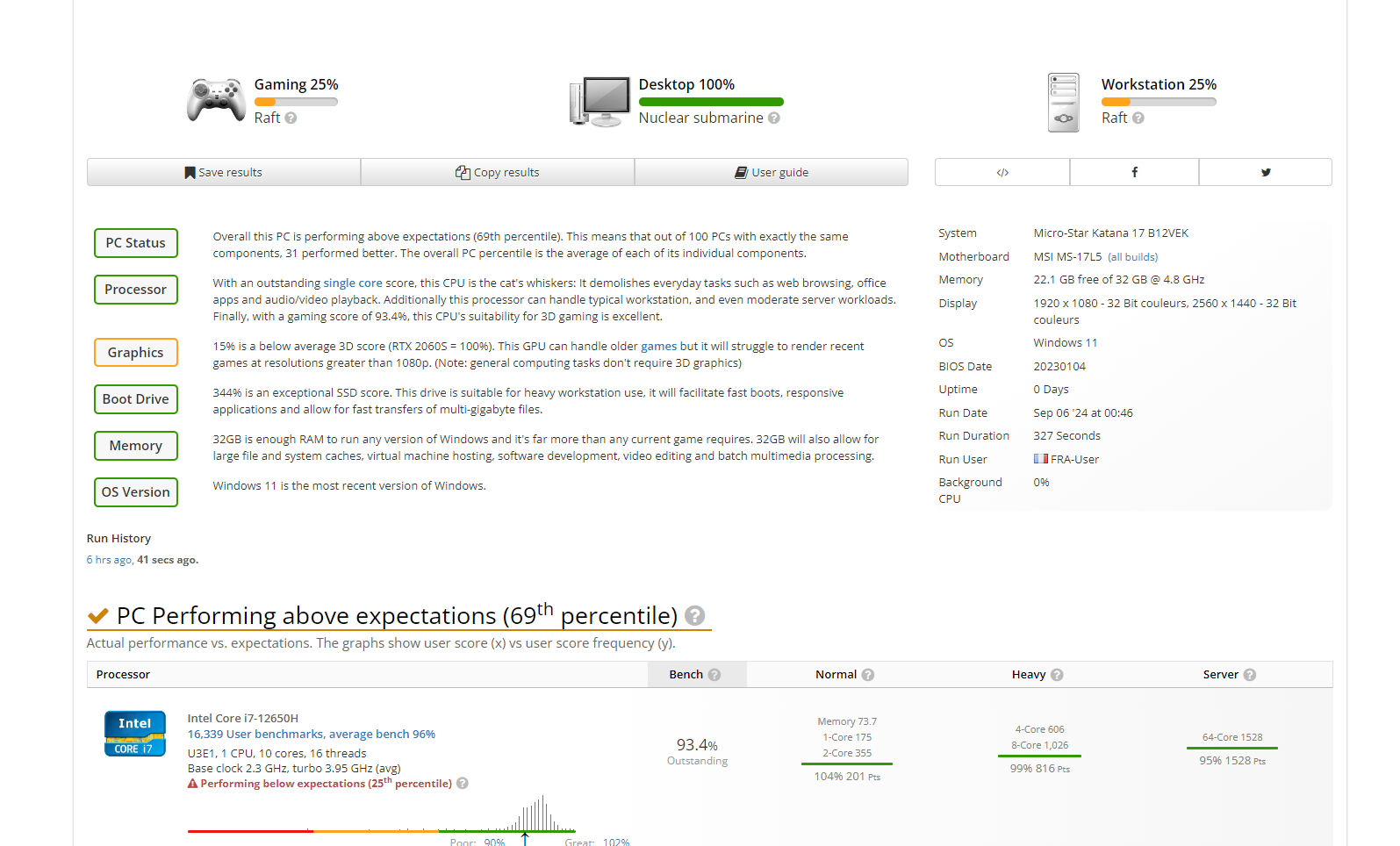Open help icon beside Gaming Raft label
The width and height of the screenshot is (1400, 846).
click(291, 118)
